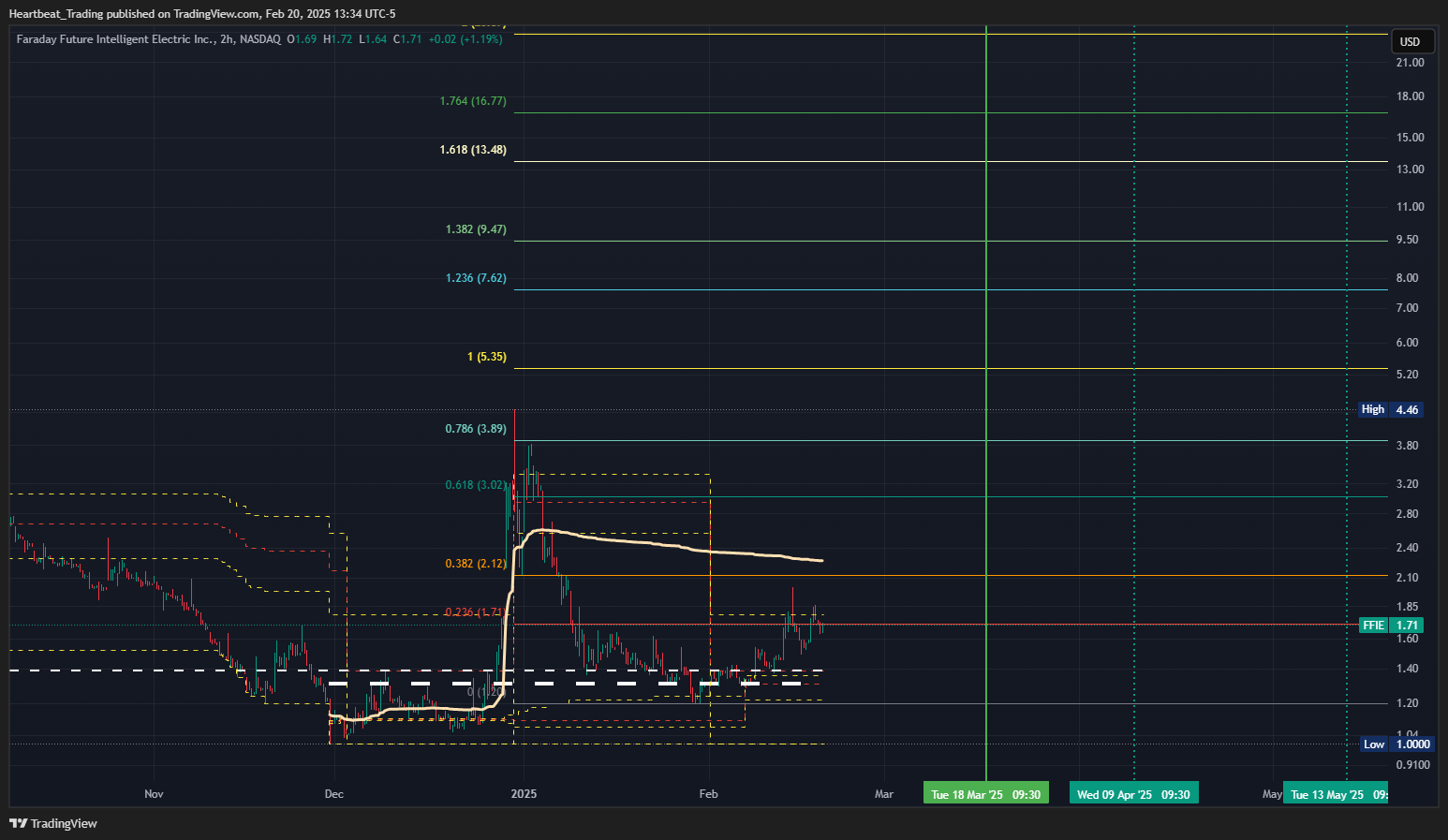Click the Mar label on time axis
Viewport: 1448px width, 840px height.
pyautogui.click(x=884, y=794)
